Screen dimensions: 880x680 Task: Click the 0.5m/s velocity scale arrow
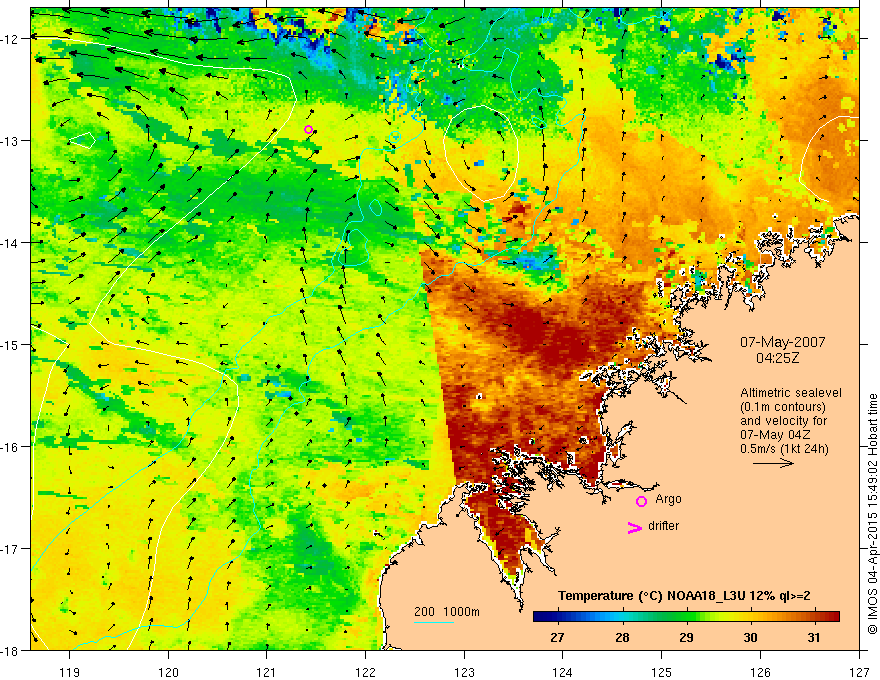[773, 463]
